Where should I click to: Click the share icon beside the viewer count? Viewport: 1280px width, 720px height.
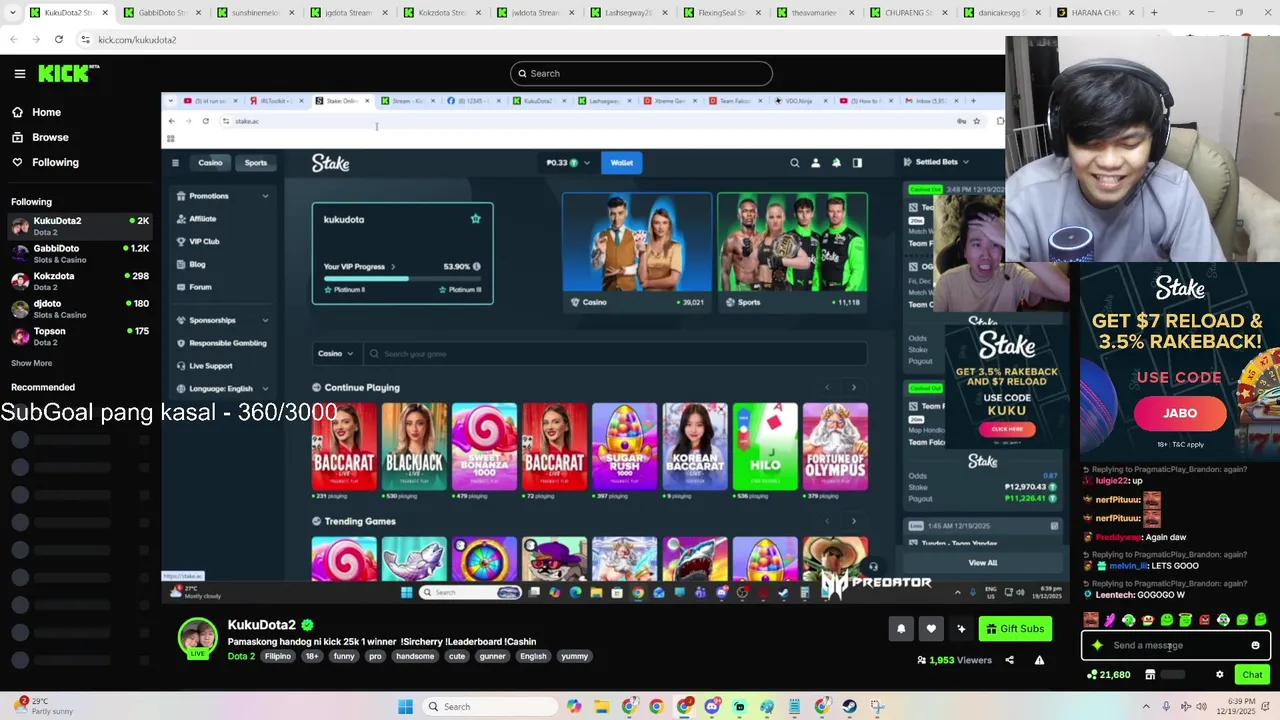[x=1009, y=660]
